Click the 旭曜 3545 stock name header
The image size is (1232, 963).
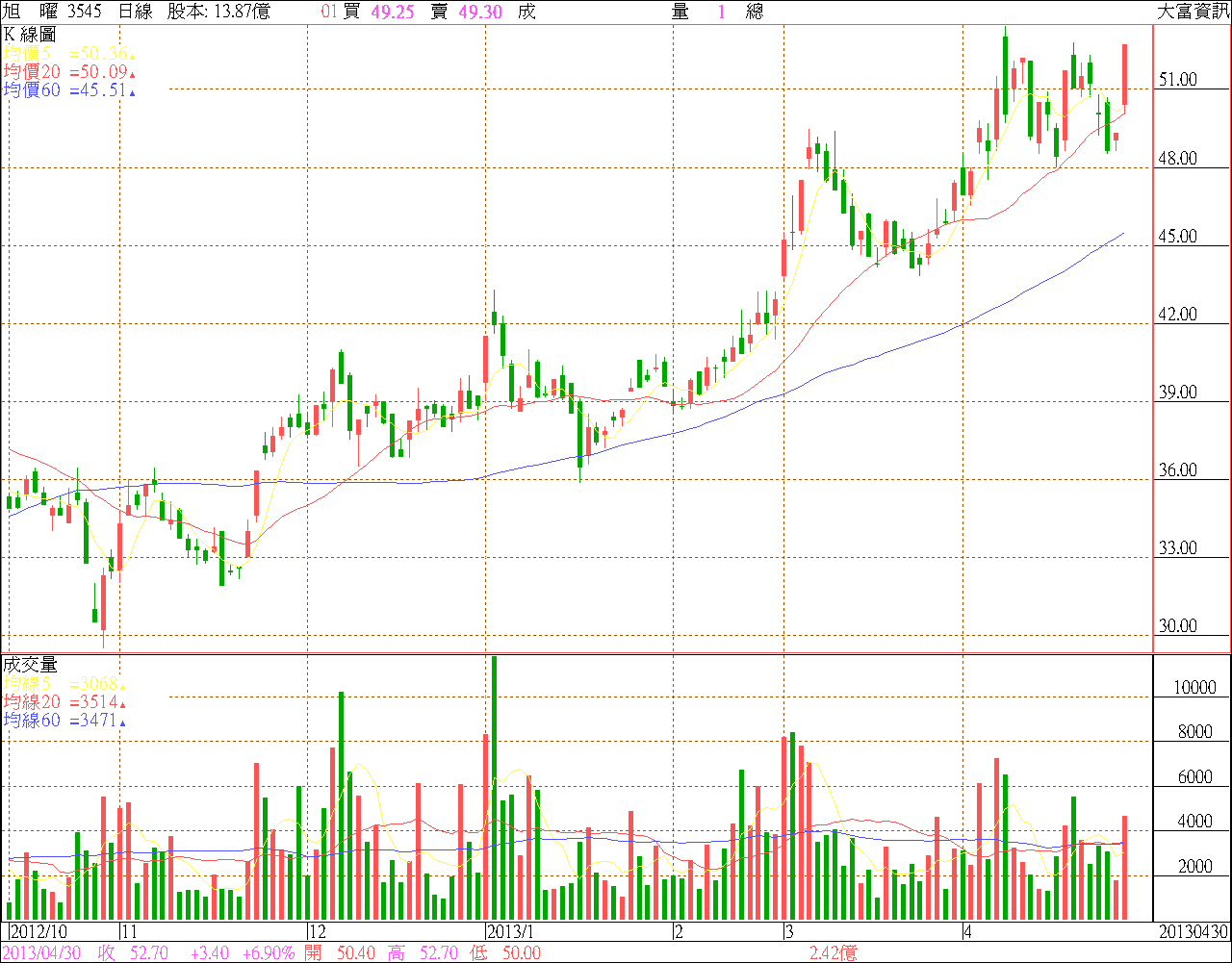coord(53,12)
